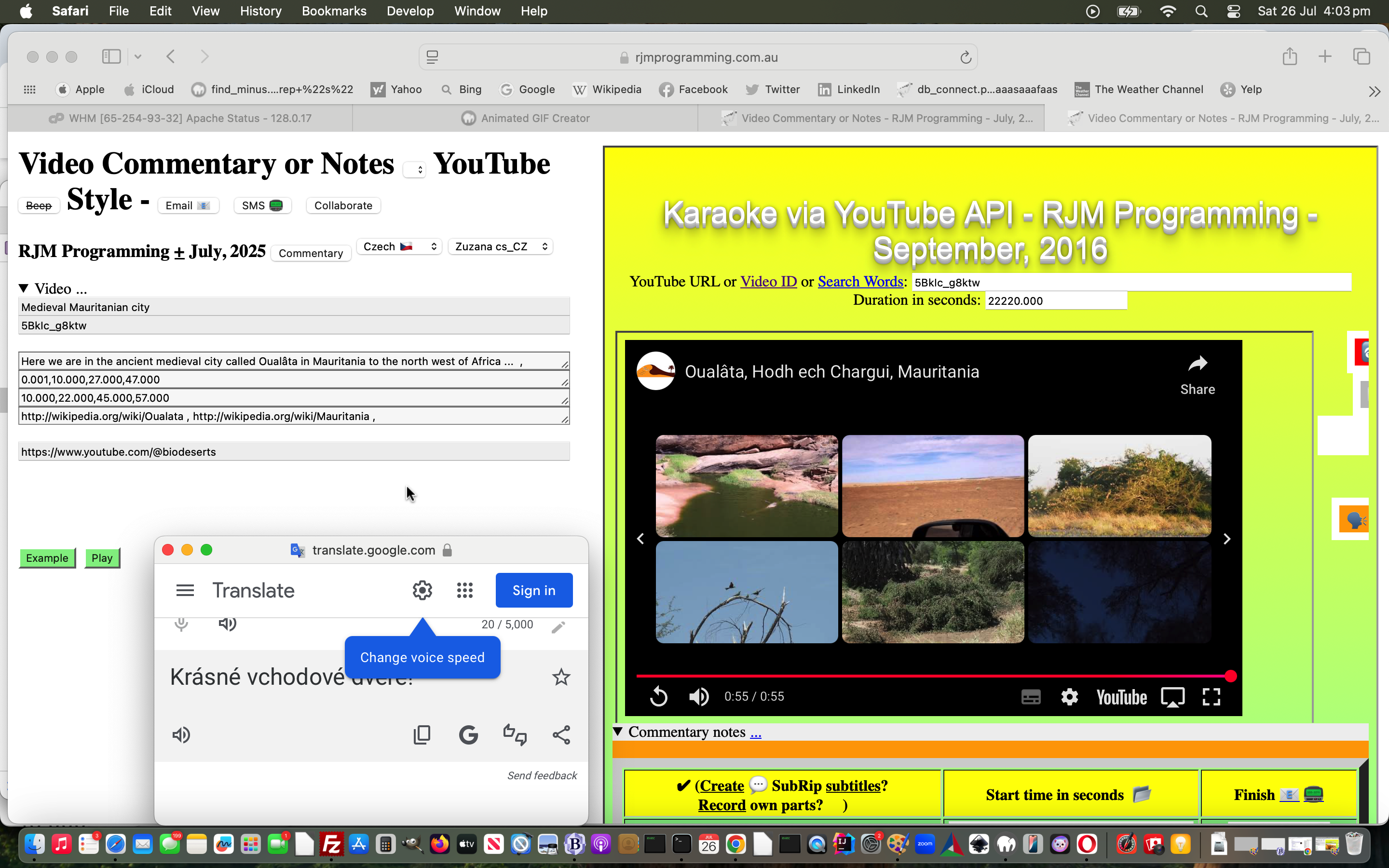Switch to the WHM Apache Status tab
Screen dimensions: 1389x868
click(x=180, y=118)
